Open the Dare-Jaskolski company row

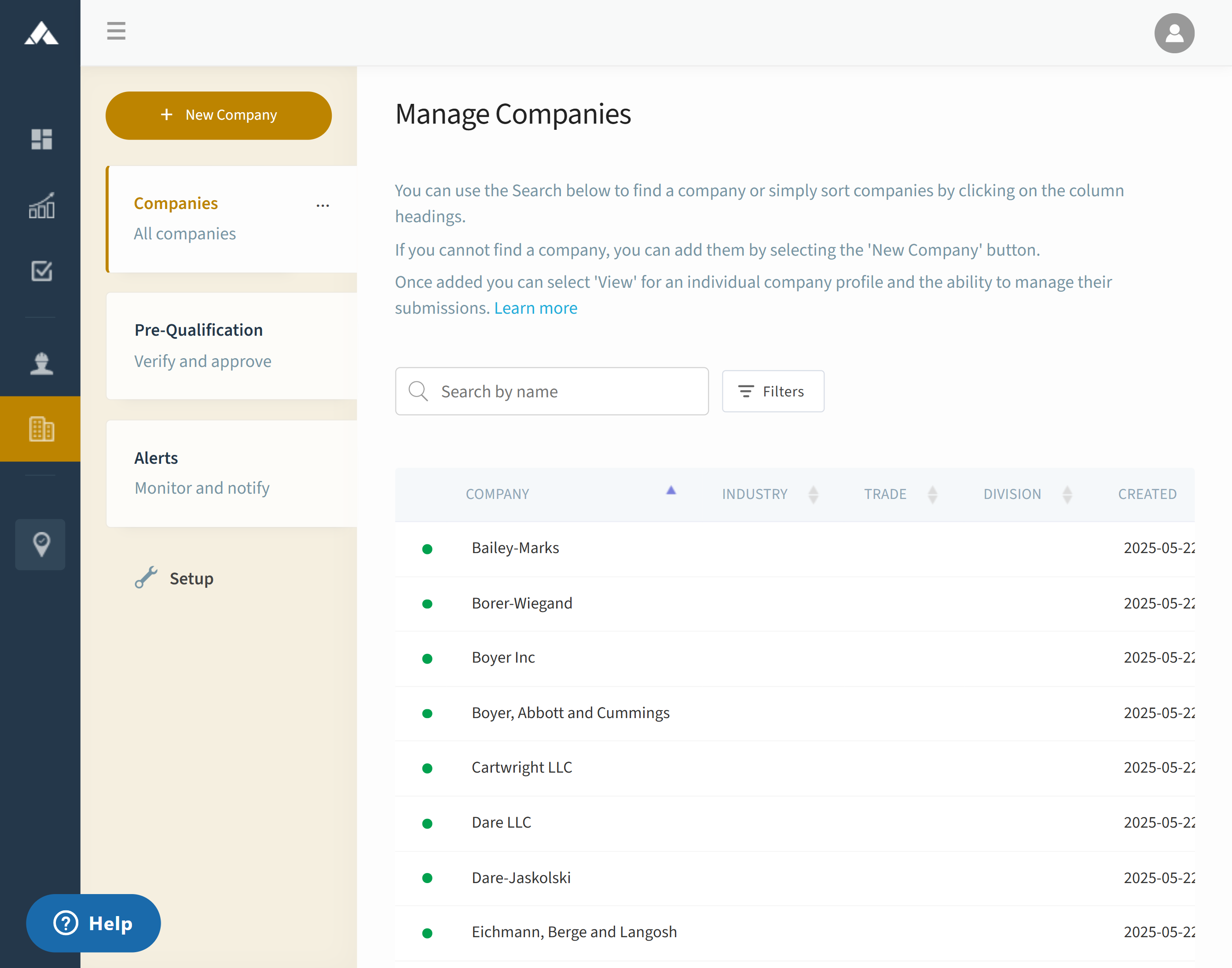795,878
